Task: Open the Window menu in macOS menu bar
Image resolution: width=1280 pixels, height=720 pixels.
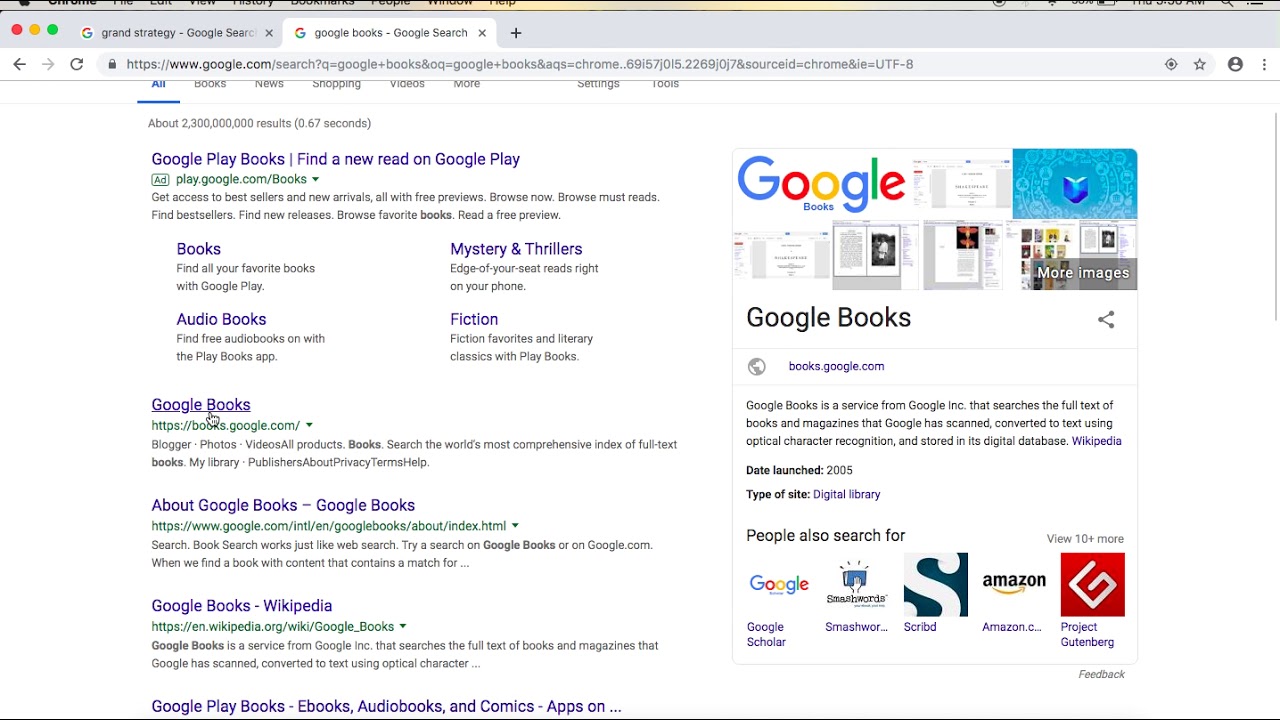Action: pyautogui.click(x=450, y=3)
